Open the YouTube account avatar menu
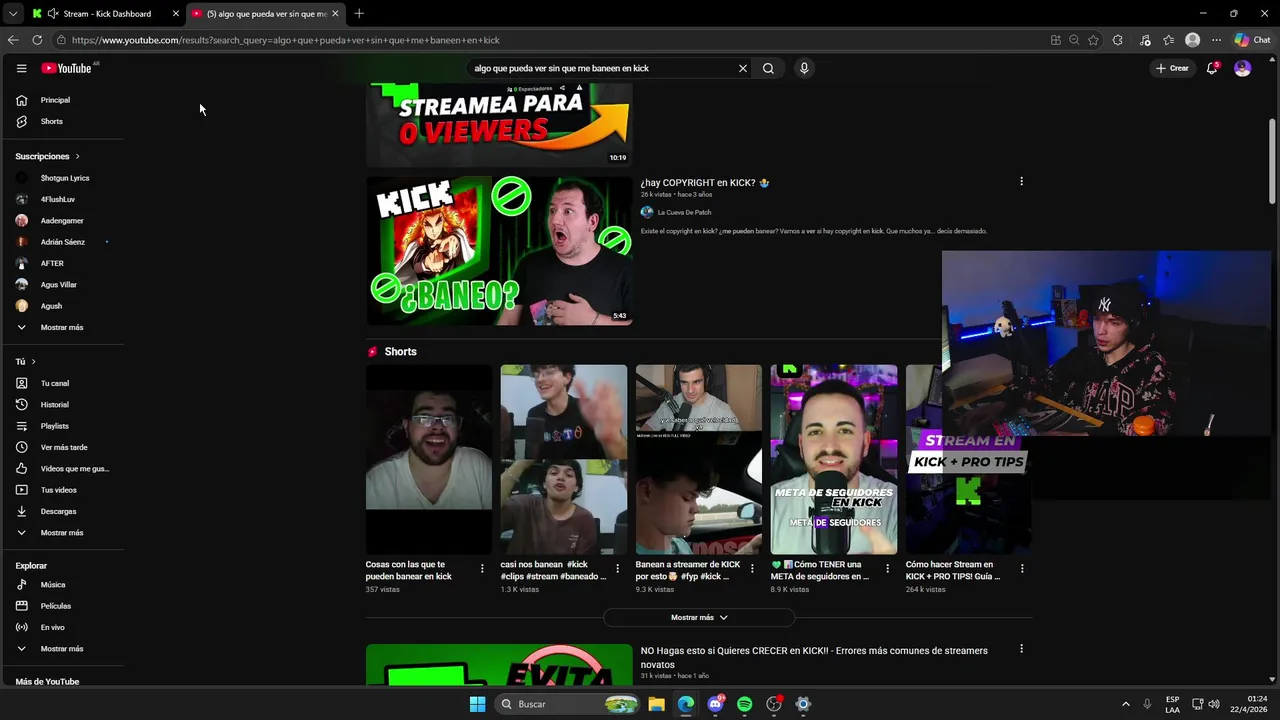Image resolution: width=1280 pixels, height=720 pixels. (1242, 68)
